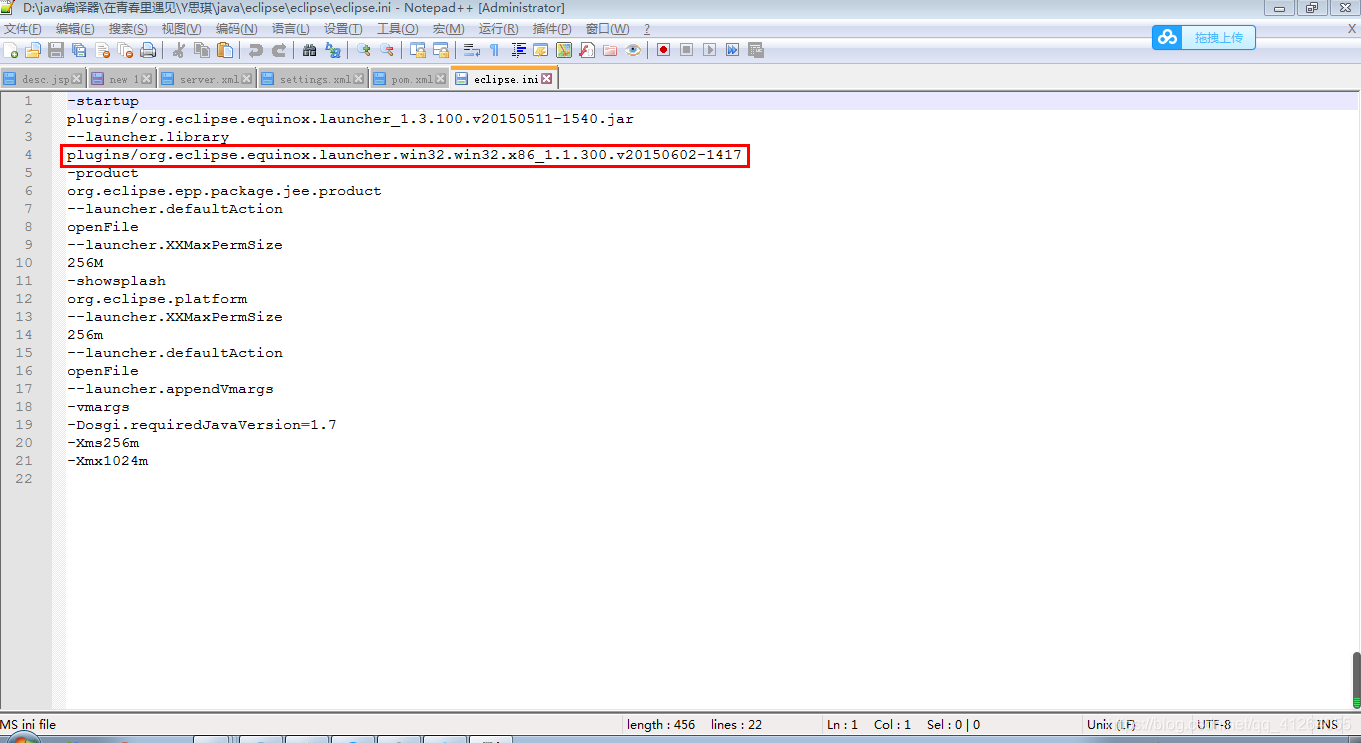This screenshot has height=743, width=1361.
Task: Toggle synchronized horizontal scrolling icon
Action: click(441, 50)
